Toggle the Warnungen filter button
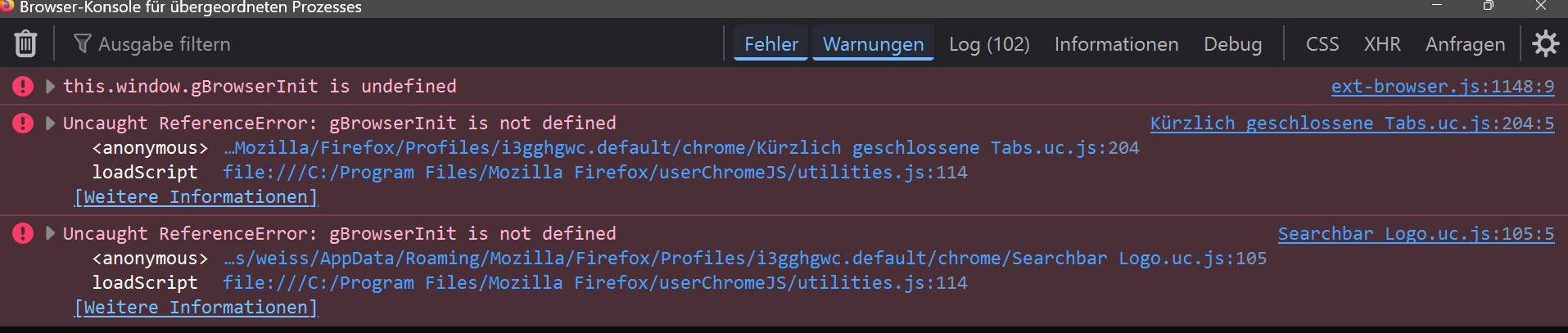1568x333 pixels. (873, 44)
